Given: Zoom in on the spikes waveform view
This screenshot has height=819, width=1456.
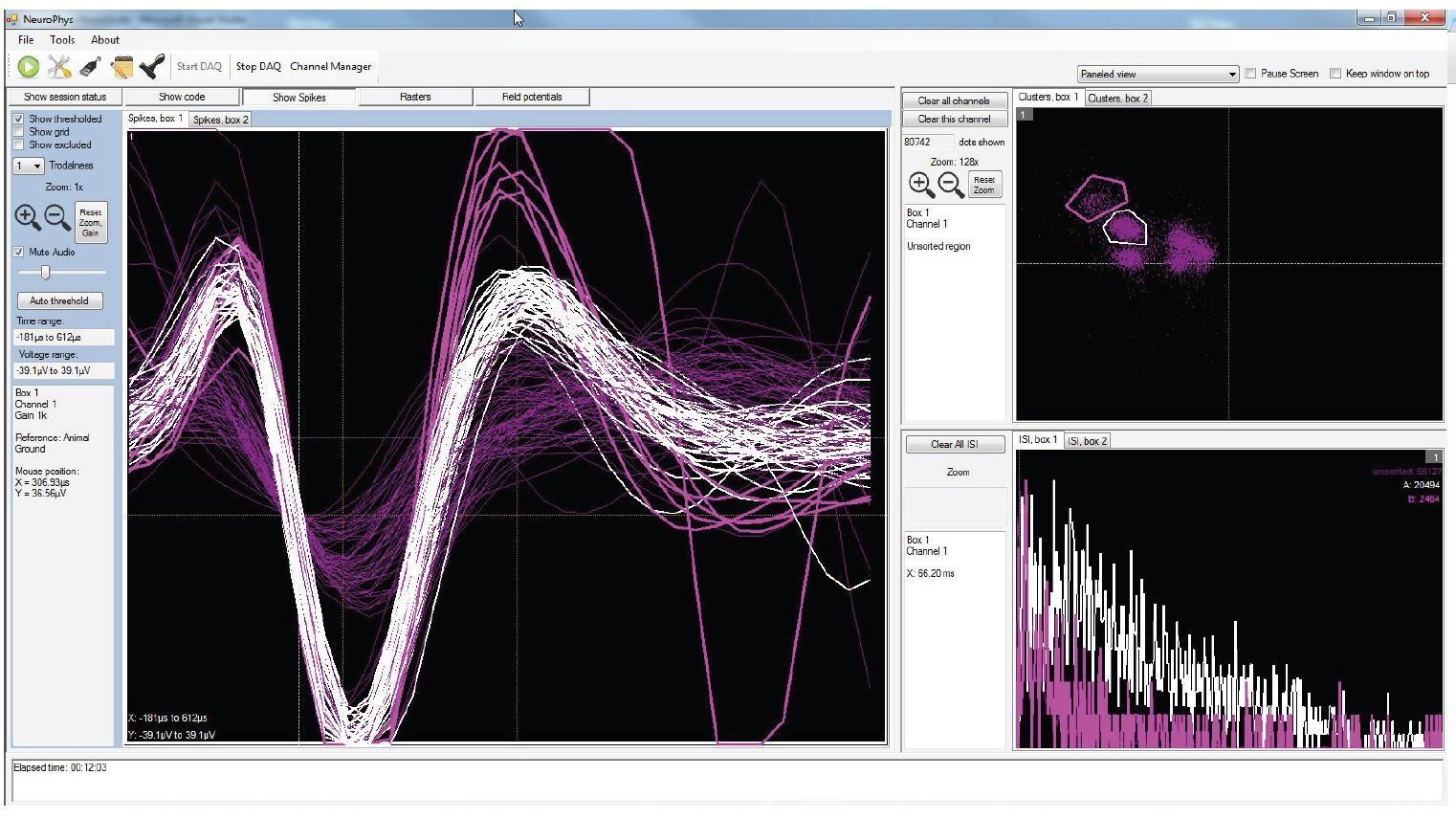Looking at the screenshot, I should (x=28, y=217).
